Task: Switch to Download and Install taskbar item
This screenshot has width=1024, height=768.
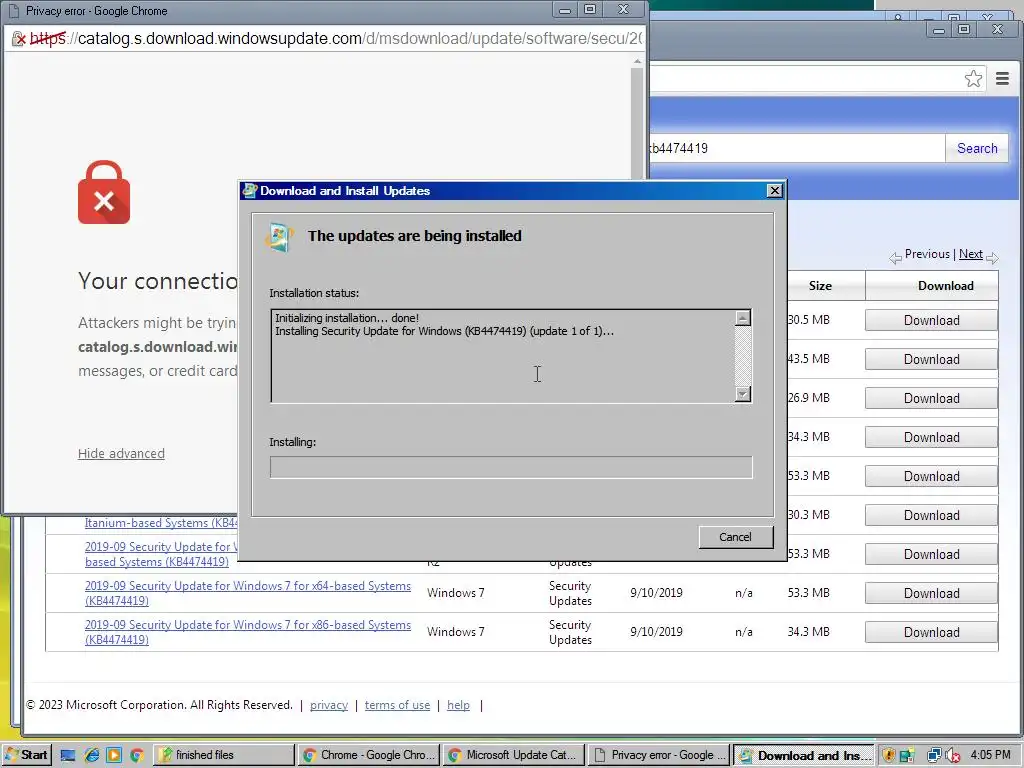Action: pyautogui.click(x=805, y=755)
